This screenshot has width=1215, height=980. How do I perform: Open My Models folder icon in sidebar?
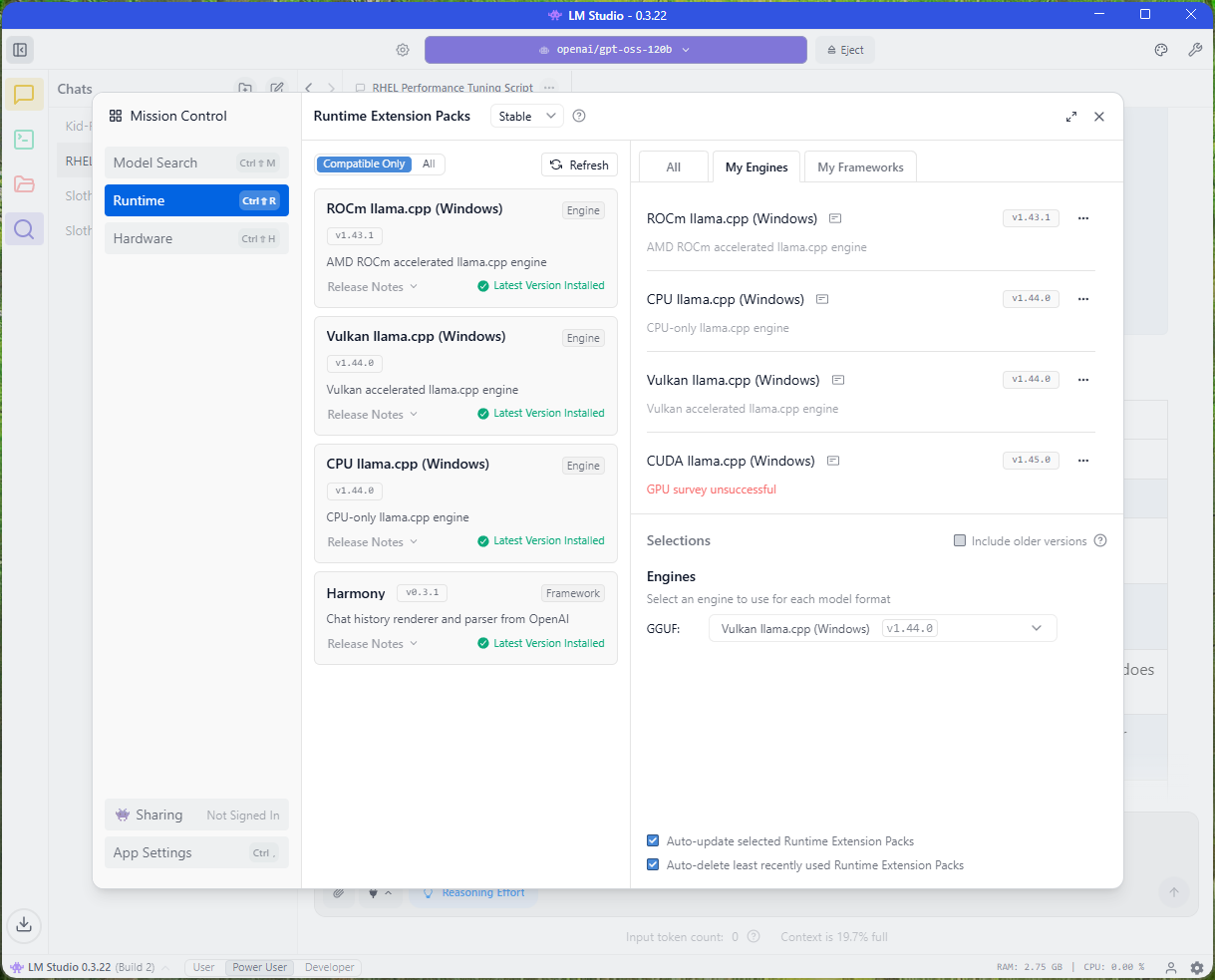pyautogui.click(x=24, y=184)
